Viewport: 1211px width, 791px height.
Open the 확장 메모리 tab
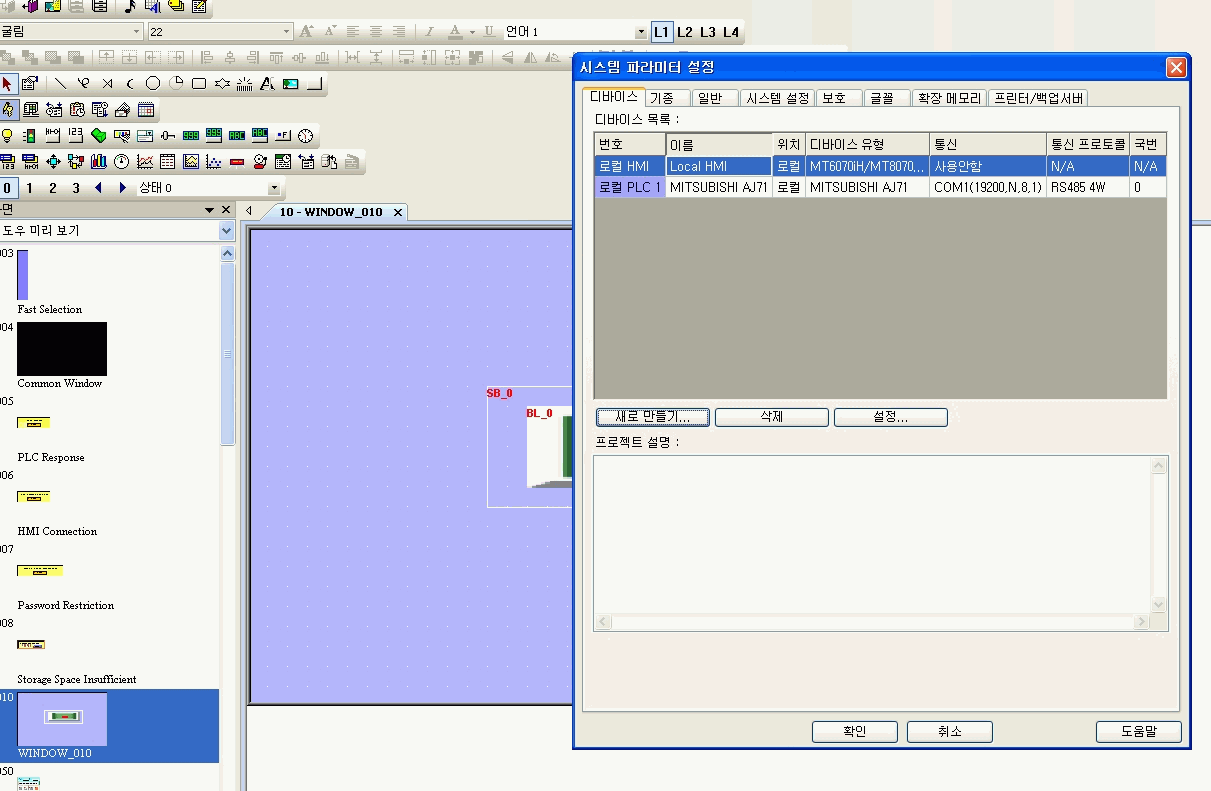point(949,98)
